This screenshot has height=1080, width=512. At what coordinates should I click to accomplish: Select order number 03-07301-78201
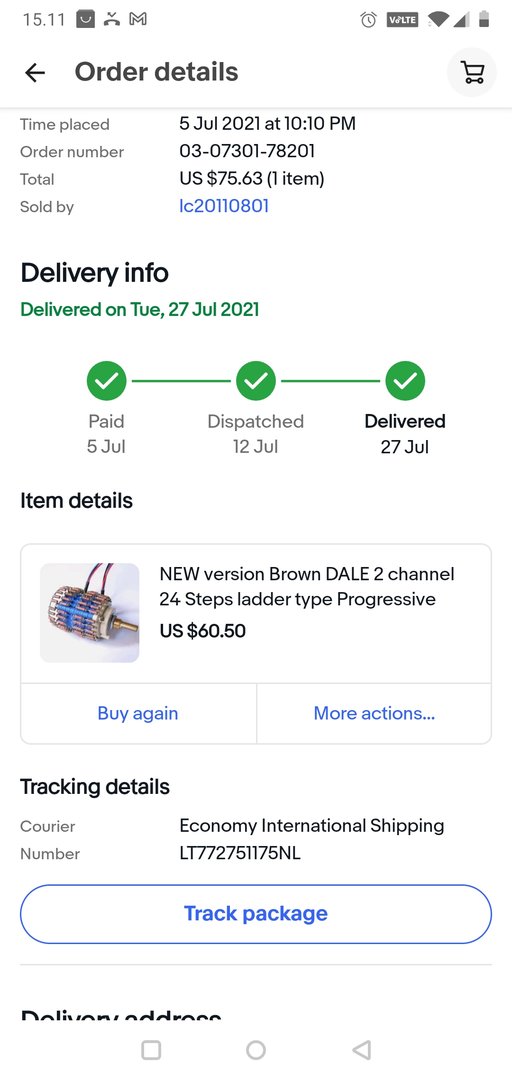247,152
